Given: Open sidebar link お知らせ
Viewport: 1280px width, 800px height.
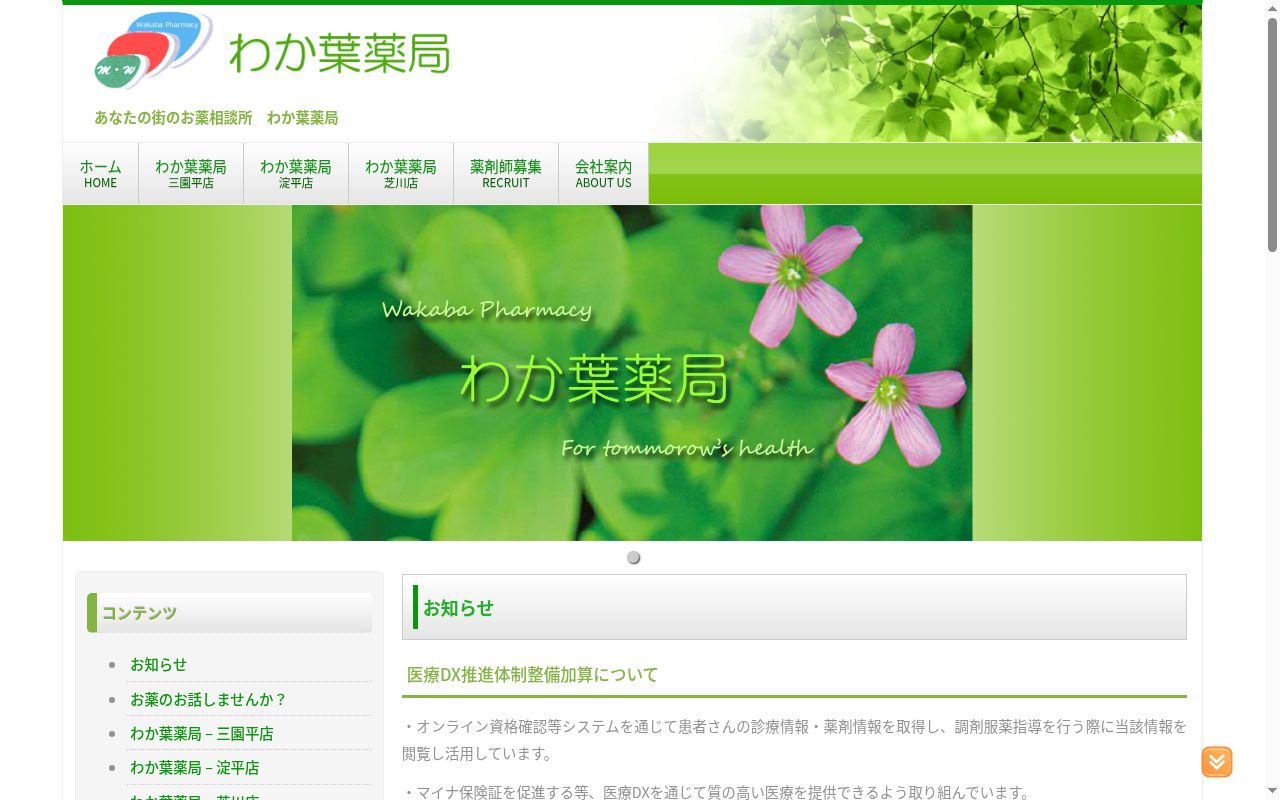Looking at the screenshot, I should pyautogui.click(x=158, y=664).
